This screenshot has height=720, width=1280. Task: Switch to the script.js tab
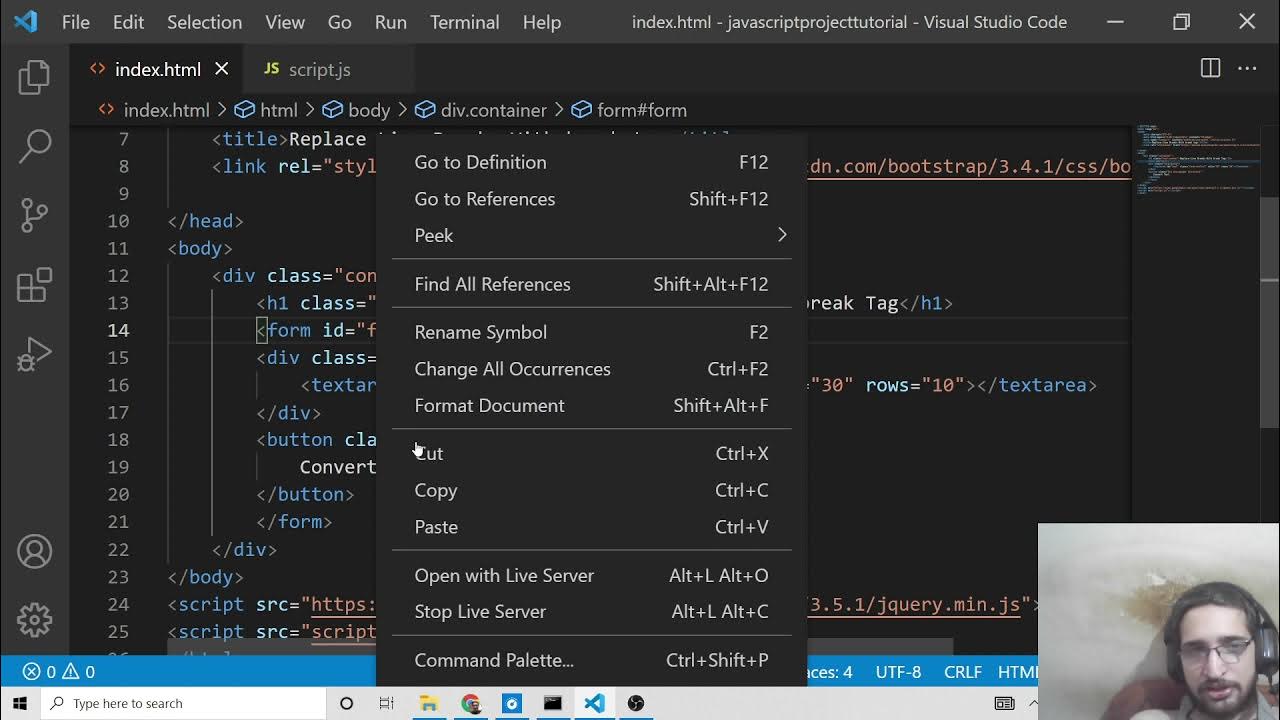(x=318, y=69)
